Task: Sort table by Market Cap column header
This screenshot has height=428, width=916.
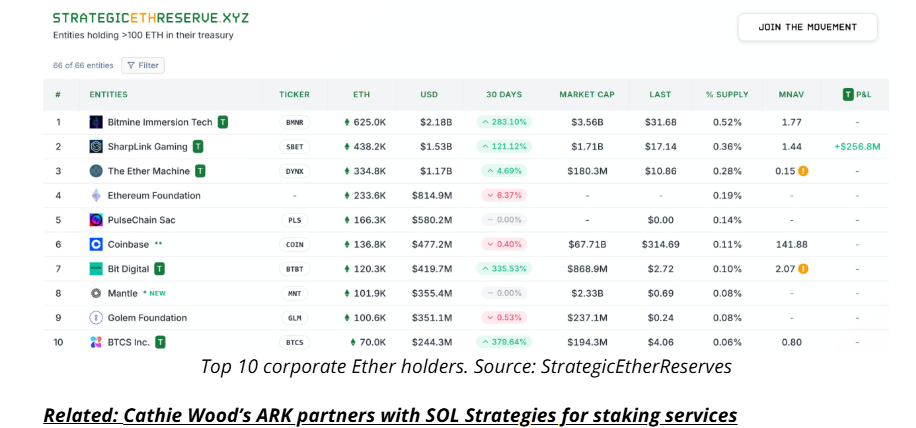Action: 587,94
